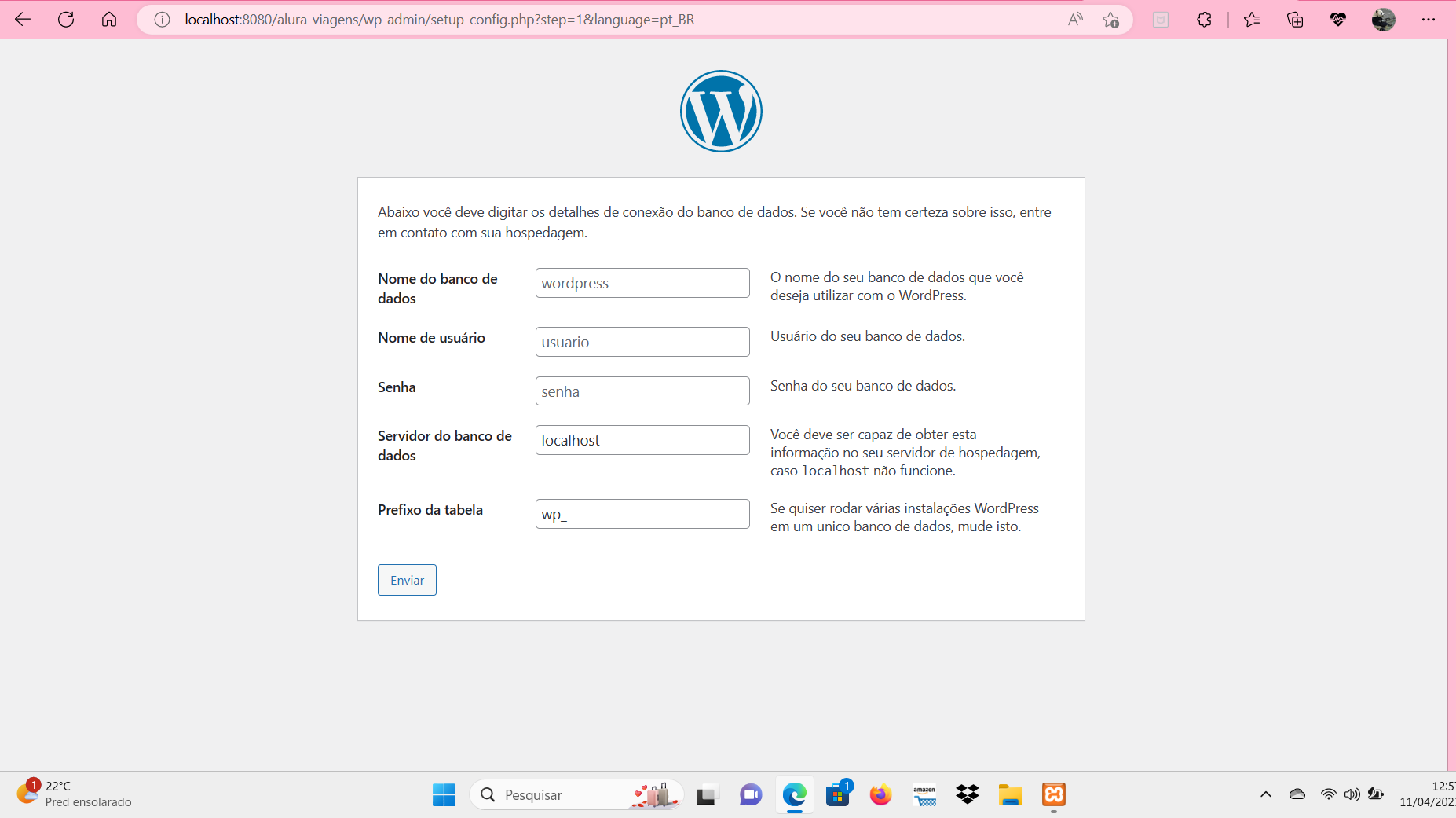Click the WordPress logo
This screenshot has height=818, width=1456.
point(721,111)
